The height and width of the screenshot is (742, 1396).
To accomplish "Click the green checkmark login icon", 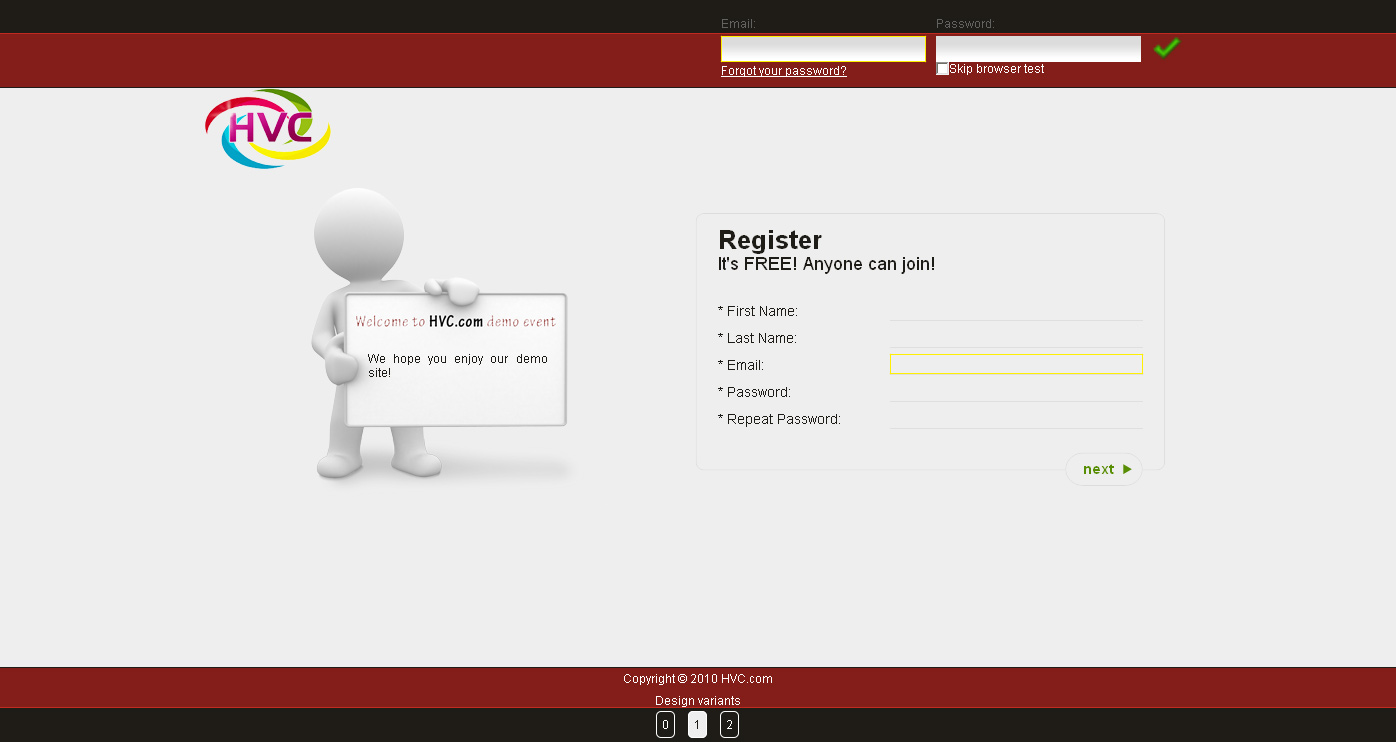I will tap(1166, 47).
